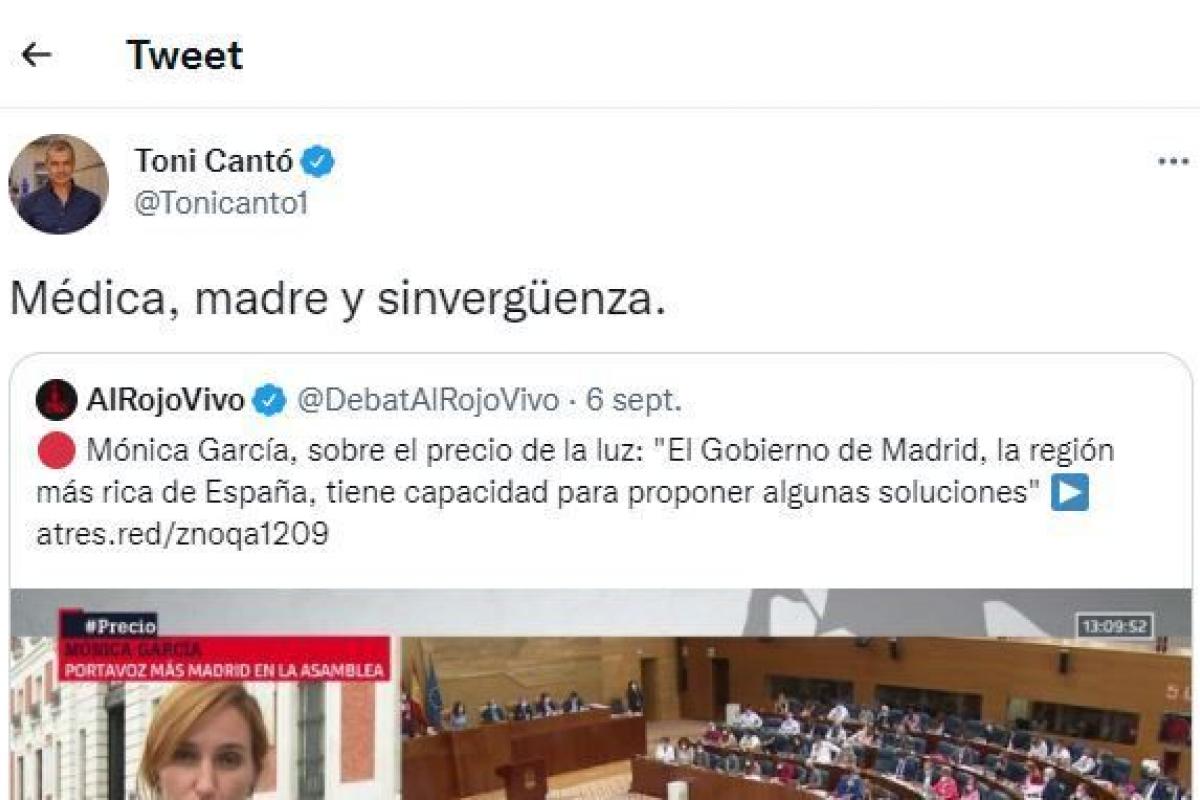Viewport: 1200px width, 800px height.
Task: Click the AlRojoVivo red avatar icon
Action: click(x=57, y=401)
